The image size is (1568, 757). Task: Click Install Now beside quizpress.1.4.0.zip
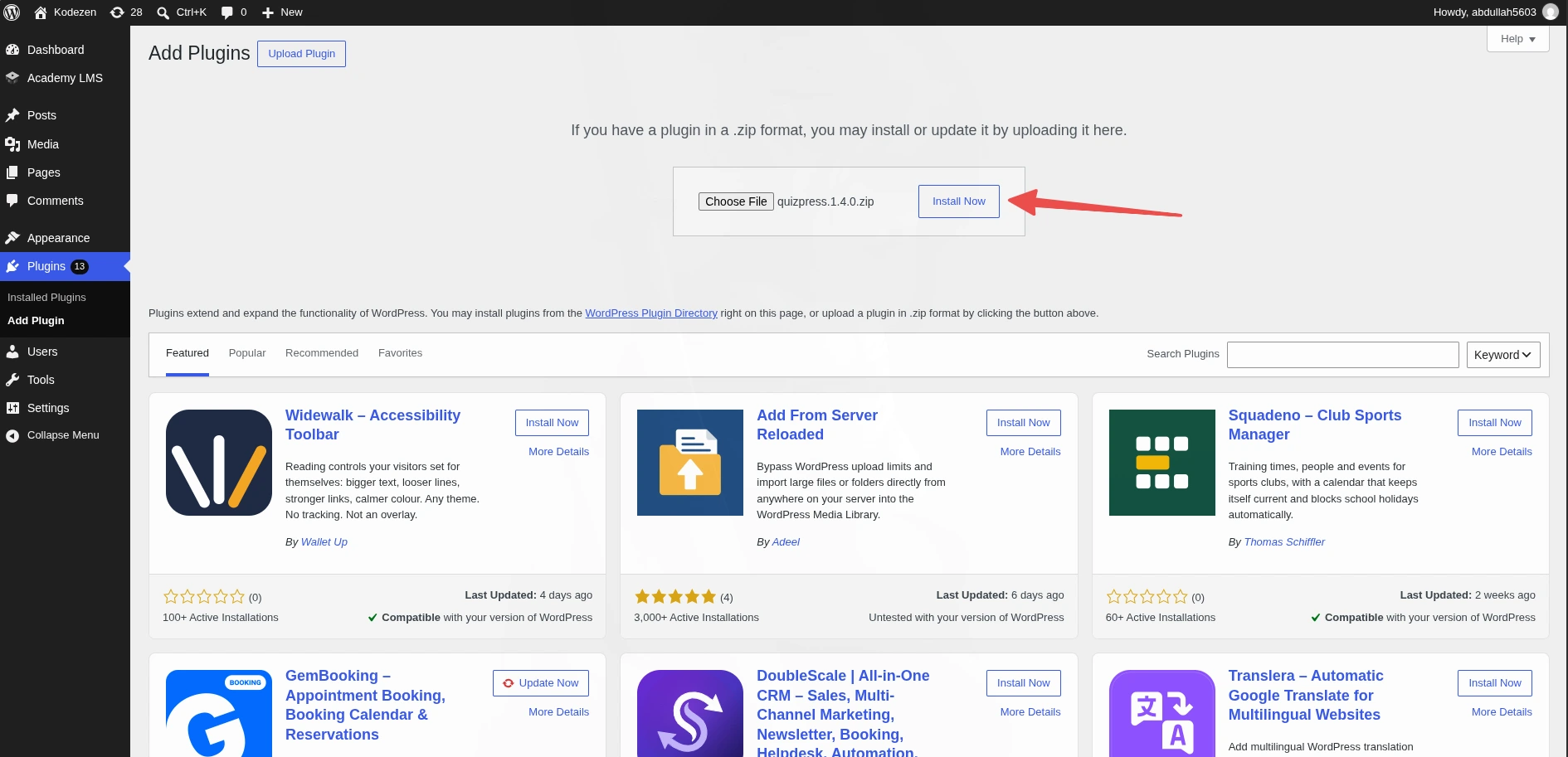tap(959, 201)
